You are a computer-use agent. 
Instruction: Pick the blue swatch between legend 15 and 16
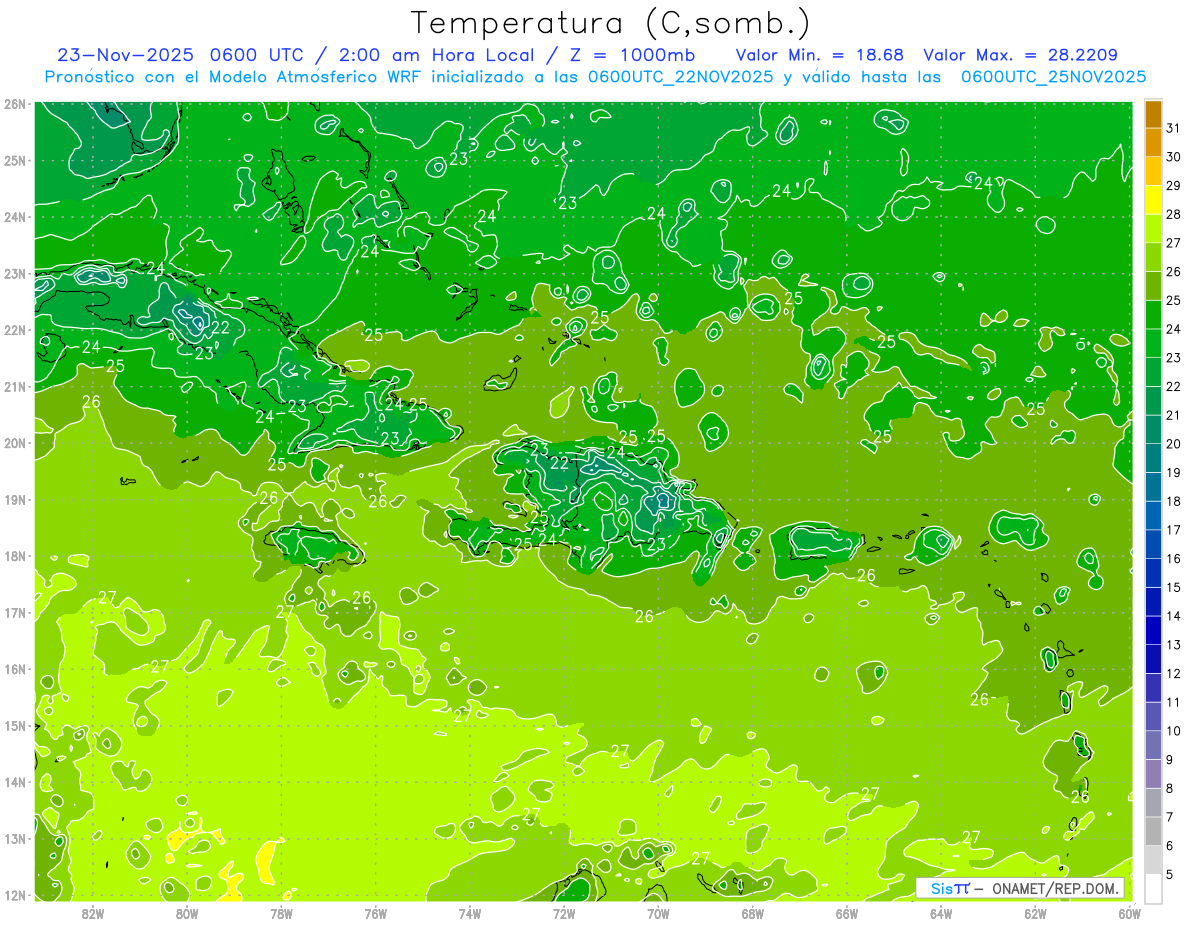pos(1154,573)
